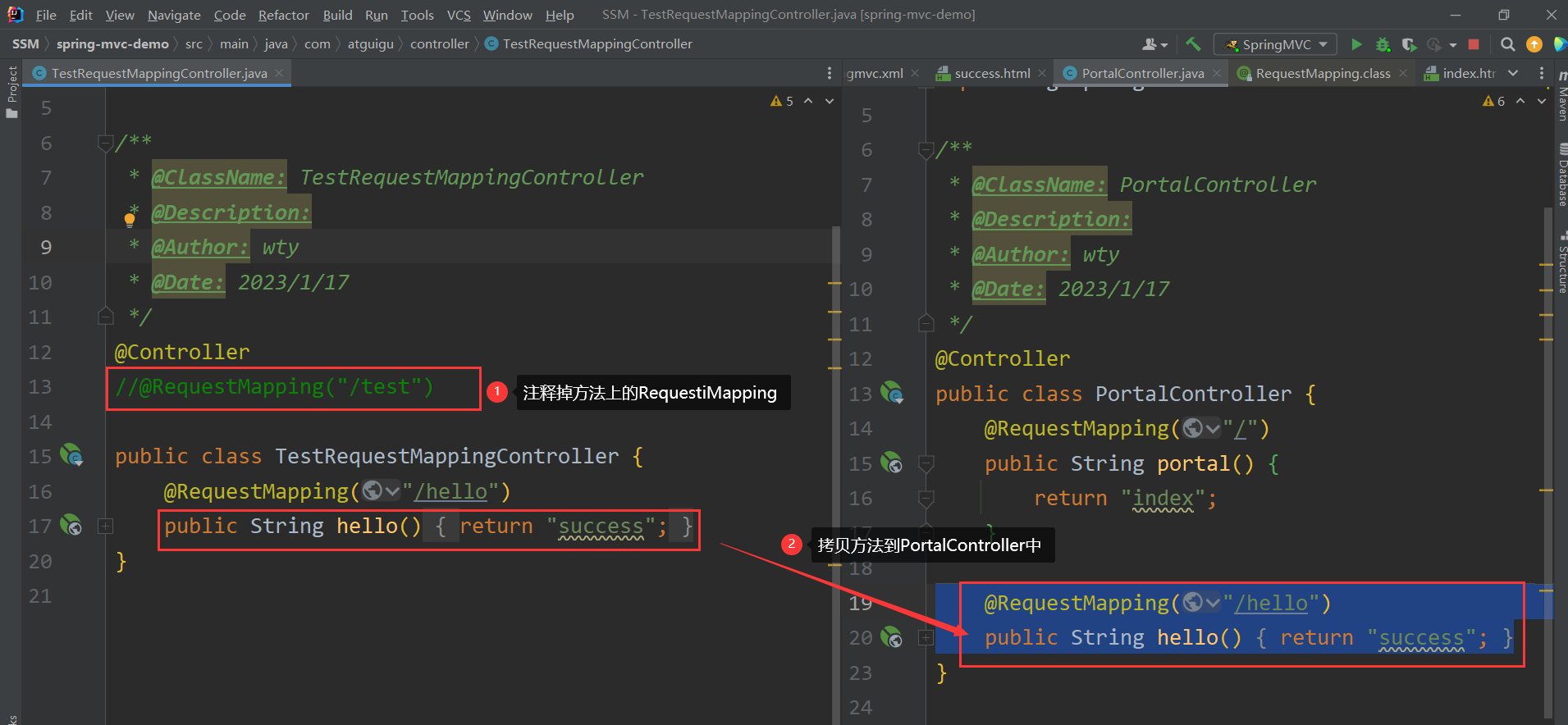1568x725 pixels.
Task: Open the Project tool window in the left sidebar
Action: coord(11,92)
